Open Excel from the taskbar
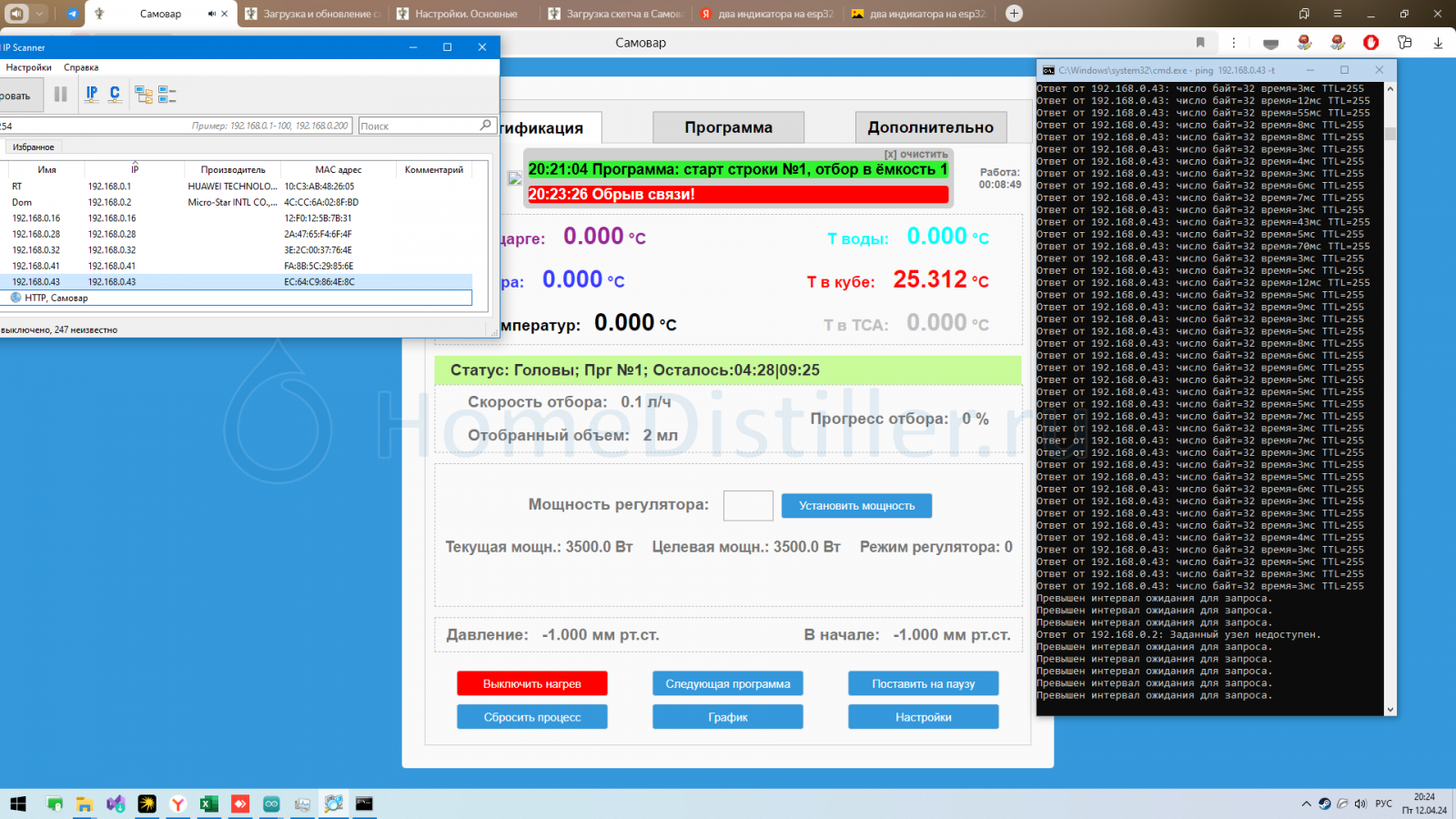Image resolution: width=1456 pixels, height=819 pixels. tap(208, 804)
